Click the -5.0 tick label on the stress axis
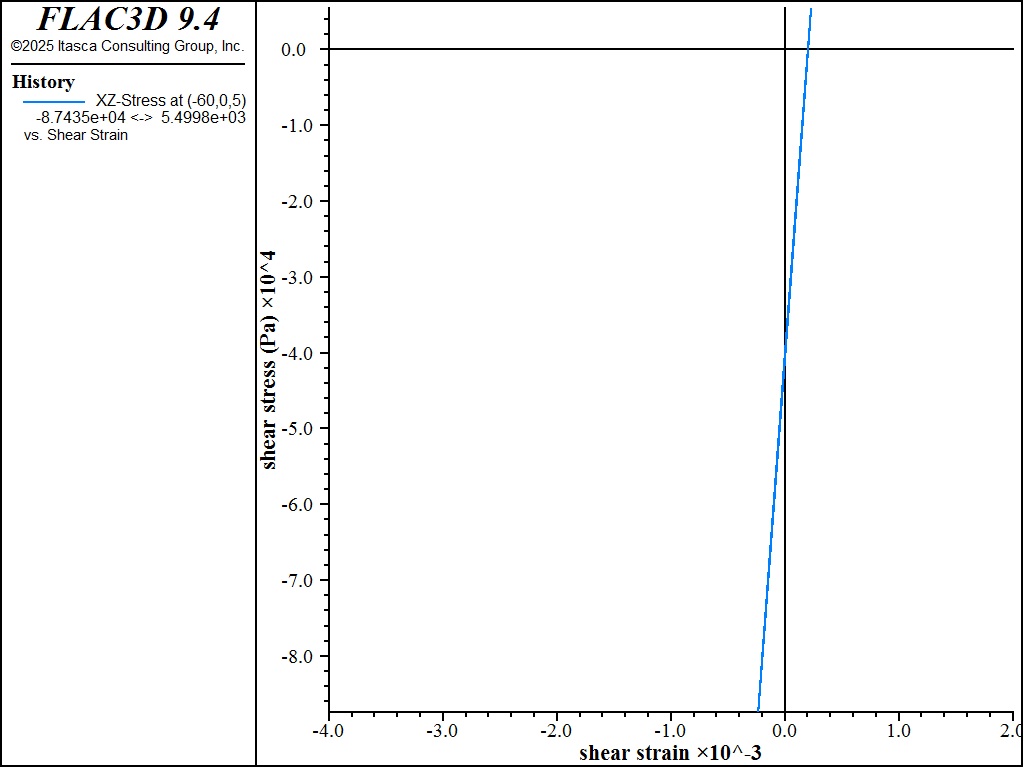 click(x=299, y=428)
